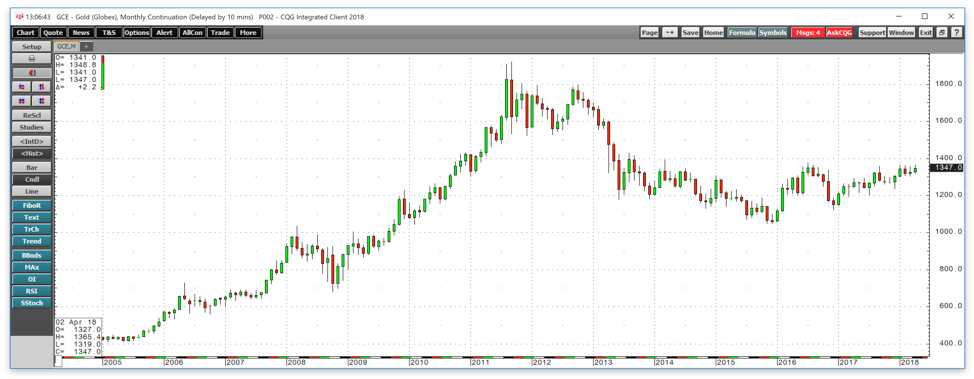Click the Save button
Image resolution: width=974 pixels, height=379 pixels.
coord(690,33)
